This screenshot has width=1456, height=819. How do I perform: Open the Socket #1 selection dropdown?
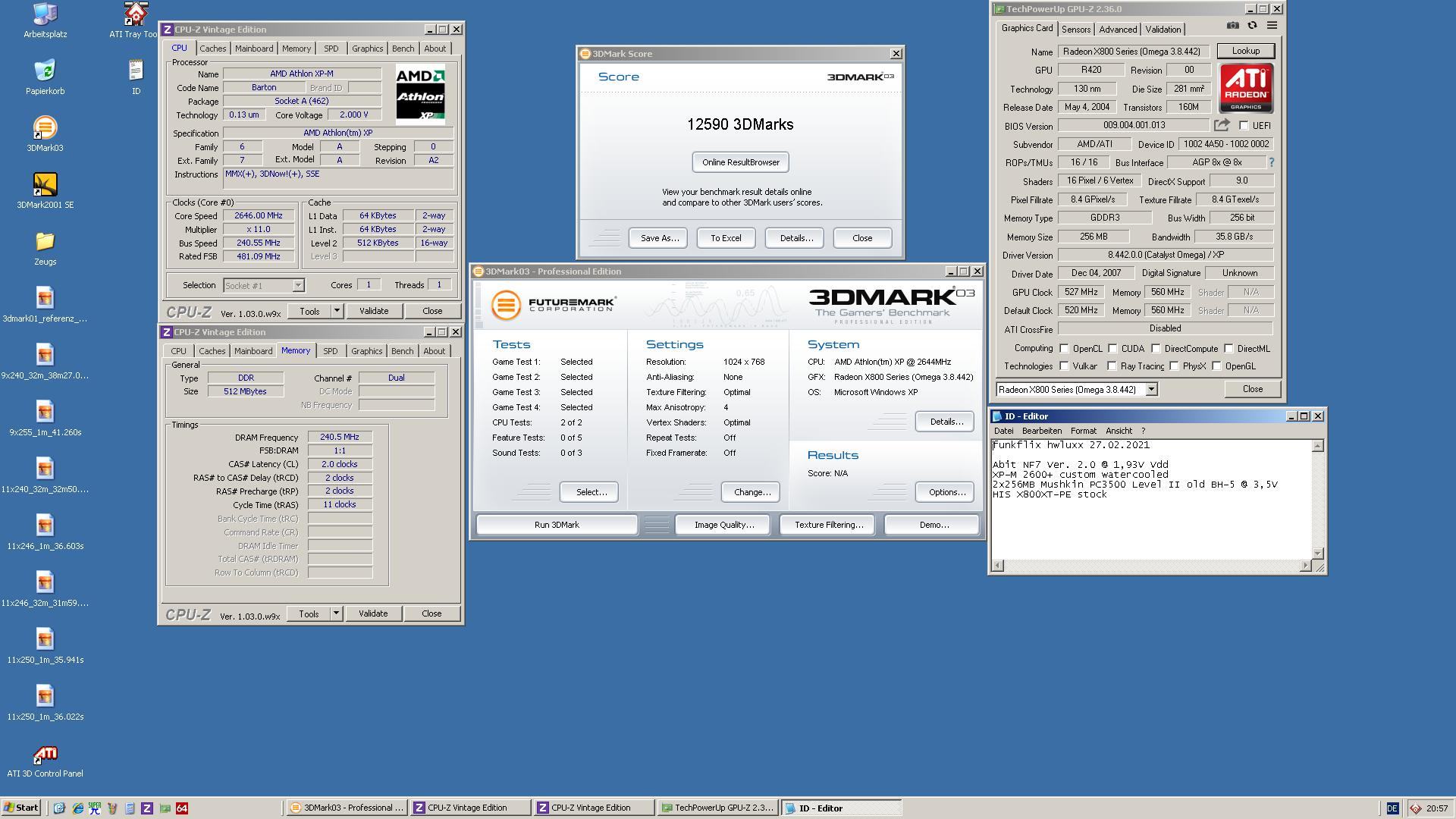point(298,285)
